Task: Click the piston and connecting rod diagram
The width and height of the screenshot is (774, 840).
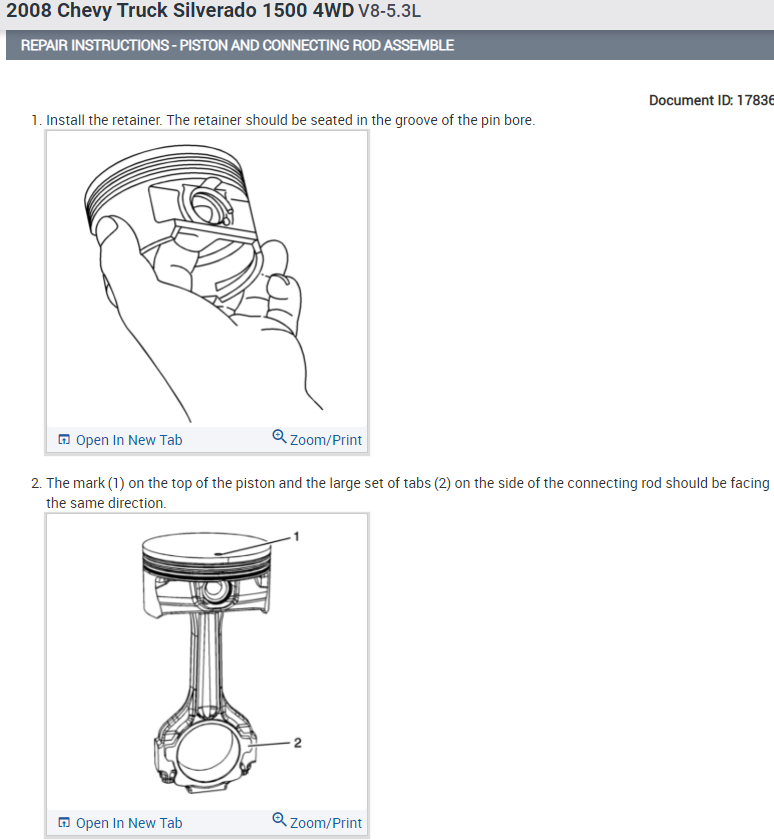Action: click(x=207, y=662)
